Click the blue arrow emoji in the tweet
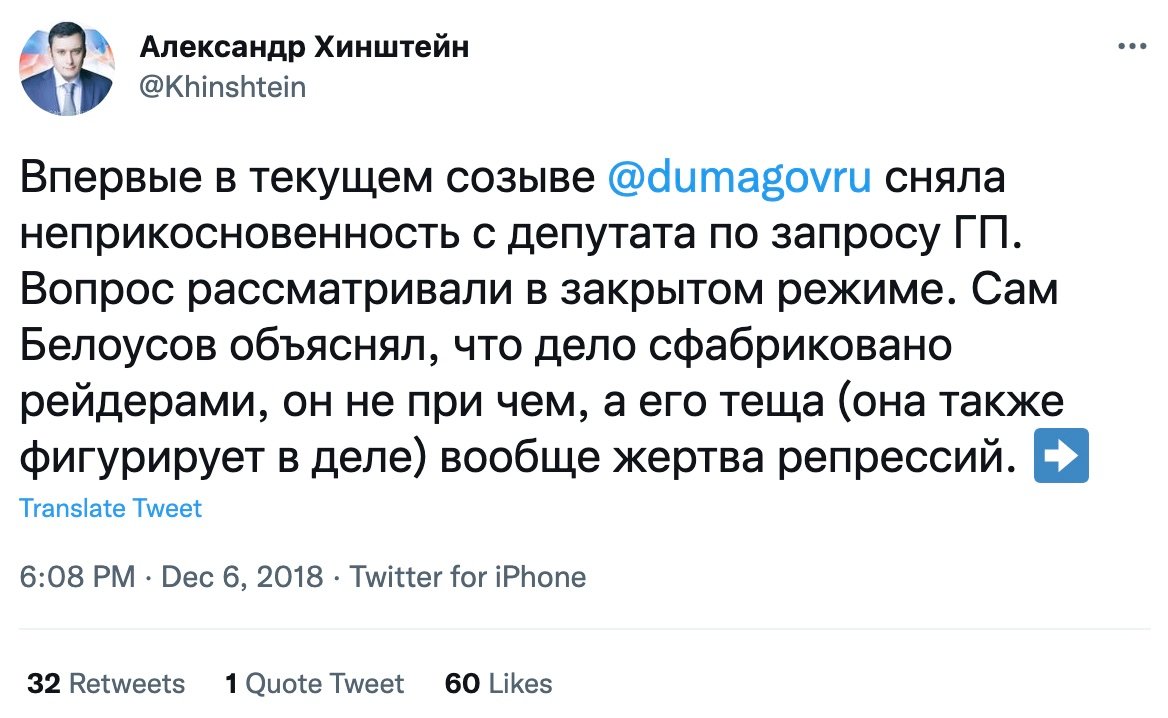1168x718 pixels. tap(1060, 456)
